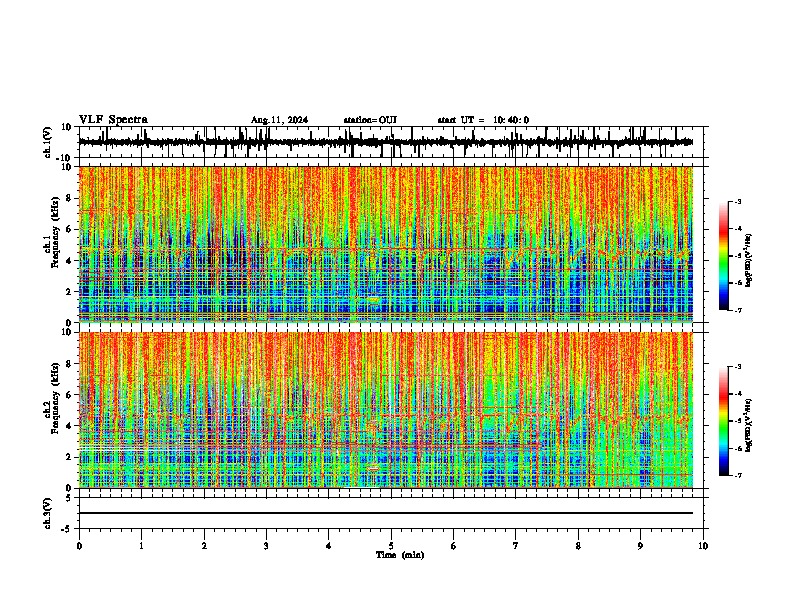Image resolution: width=792 pixels, height=612 pixels.
Task: Click the ch.2 color scale bar
Action: pyautogui.click(x=723, y=421)
